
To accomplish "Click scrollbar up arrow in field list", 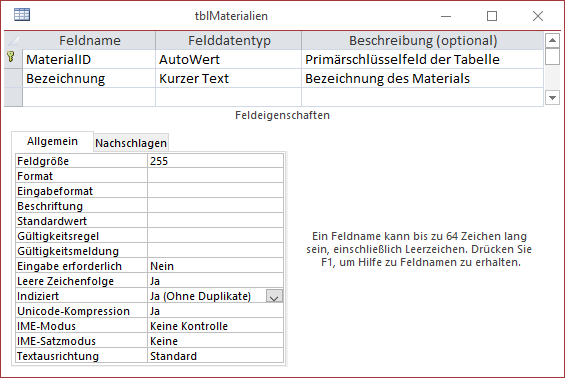I will [552, 40].
